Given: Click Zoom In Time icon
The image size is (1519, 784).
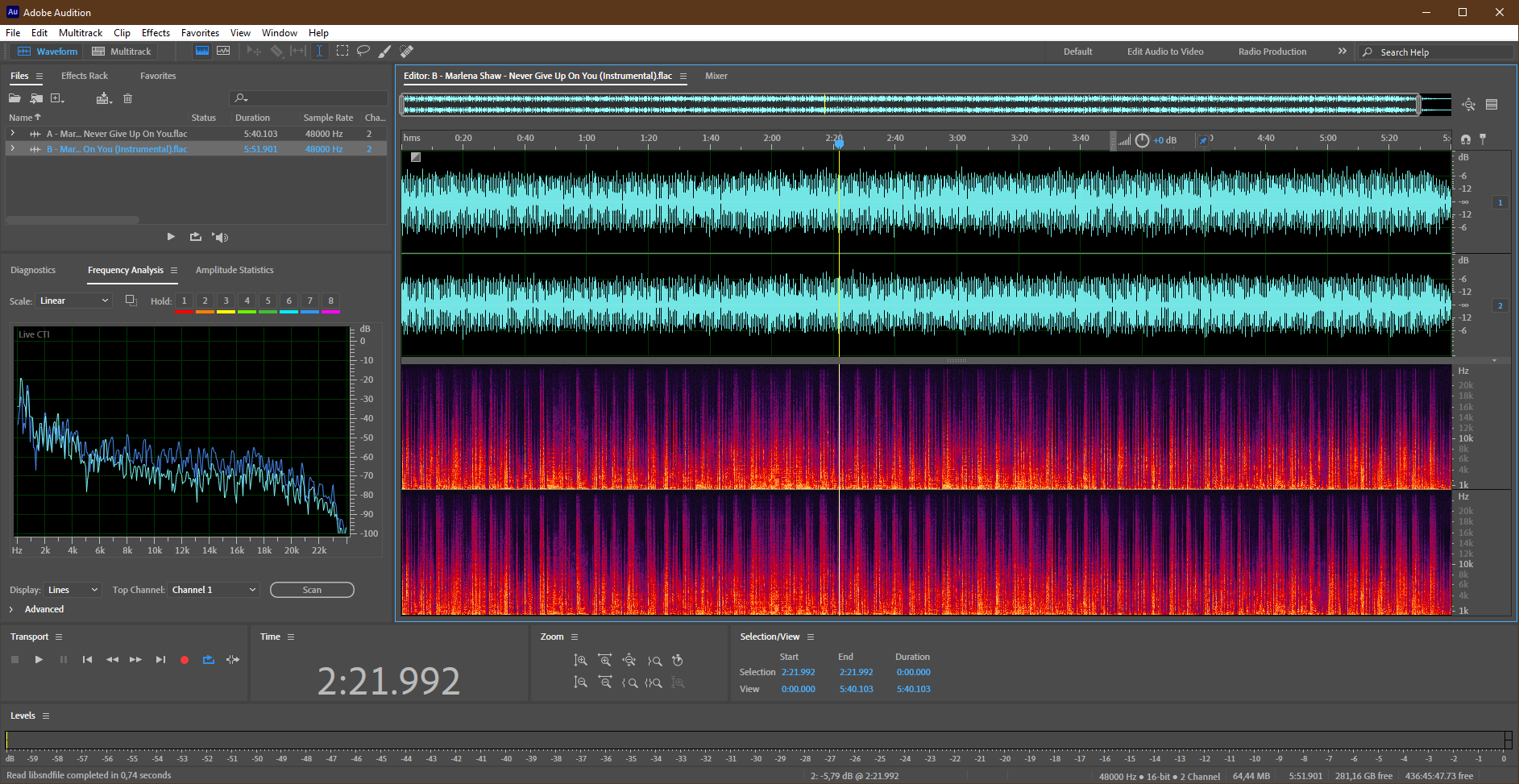Looking at the screenshot, I should 604,660.
